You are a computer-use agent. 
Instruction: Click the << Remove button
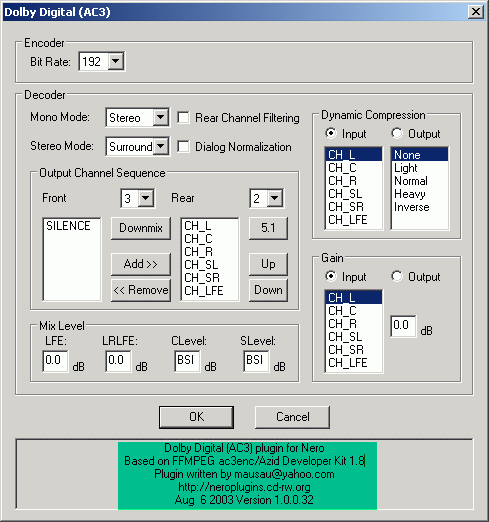click(141, 290)
